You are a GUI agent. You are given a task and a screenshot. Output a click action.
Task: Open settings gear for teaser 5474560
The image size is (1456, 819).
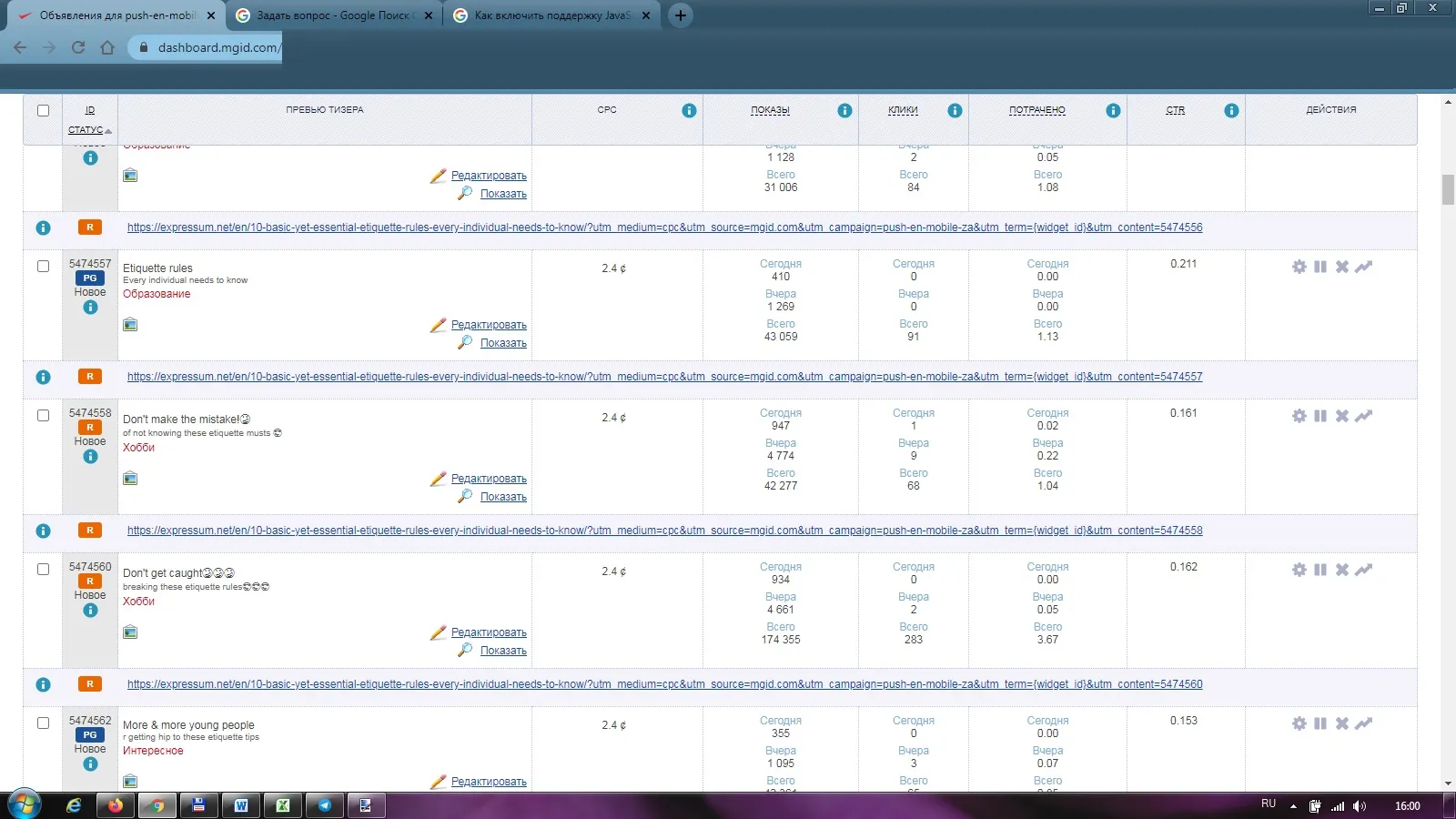point(1299,570)
